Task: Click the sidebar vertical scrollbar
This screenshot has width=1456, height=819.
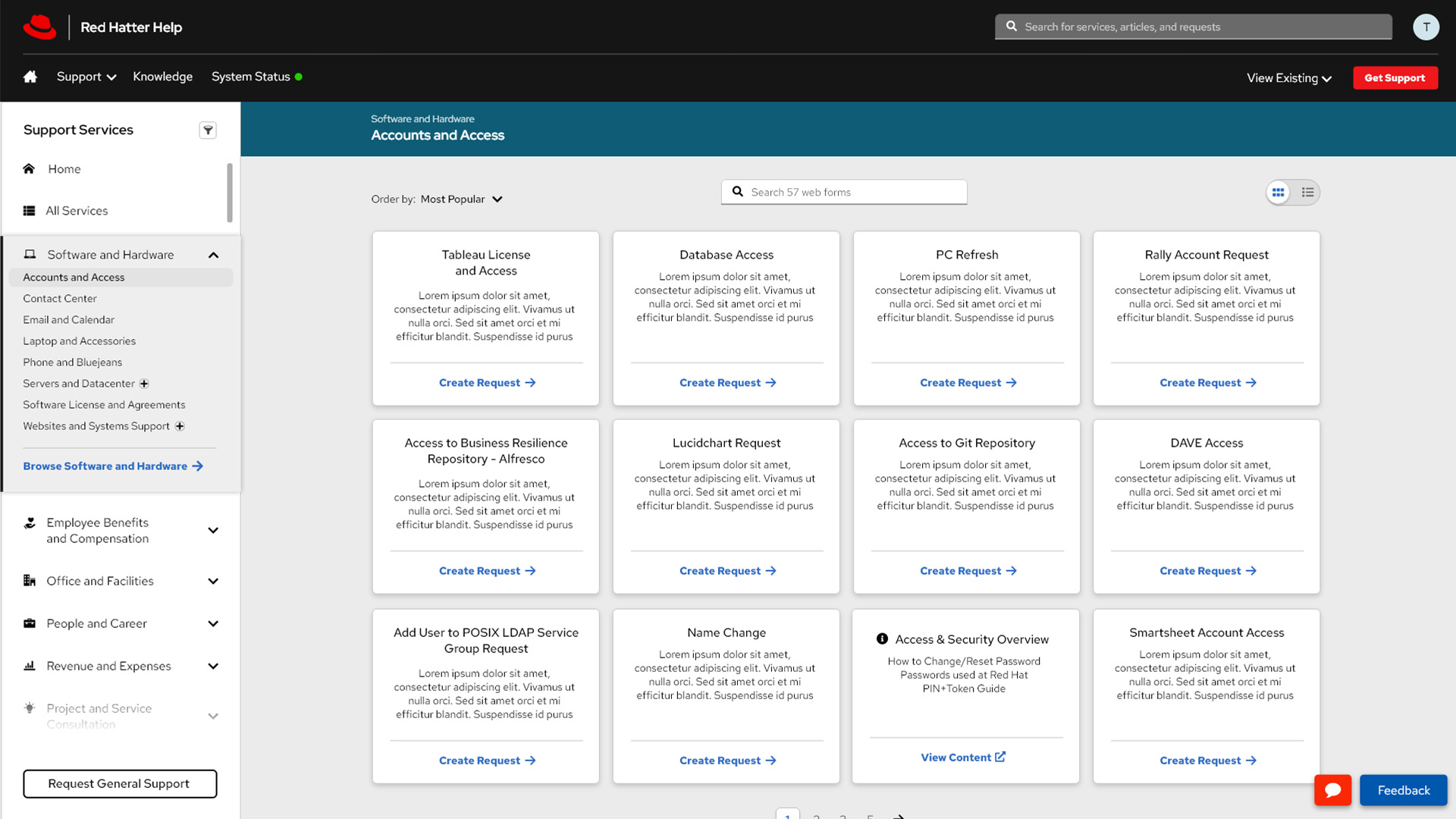Action: point(230,193)
